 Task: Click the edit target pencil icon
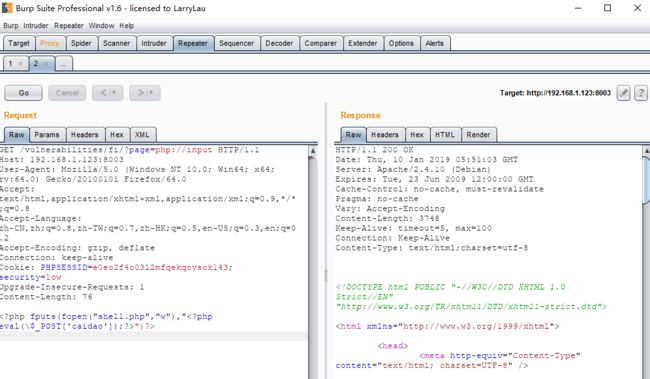click(623, 93)
